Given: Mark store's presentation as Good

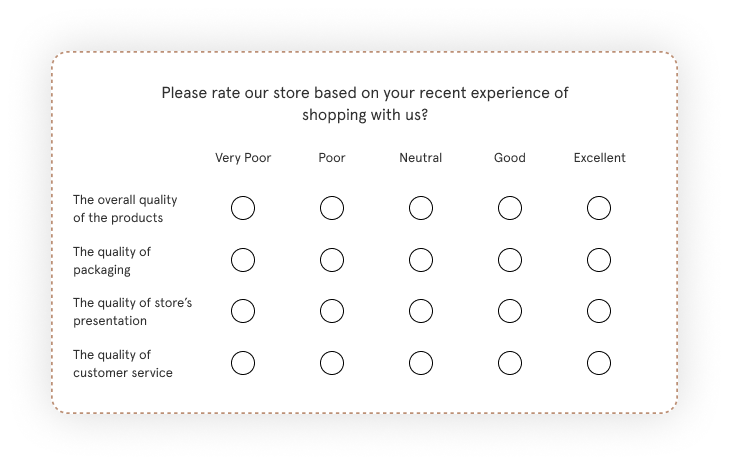Looking at the screenshot, I should pyautogui.click(x=510, y=311).
